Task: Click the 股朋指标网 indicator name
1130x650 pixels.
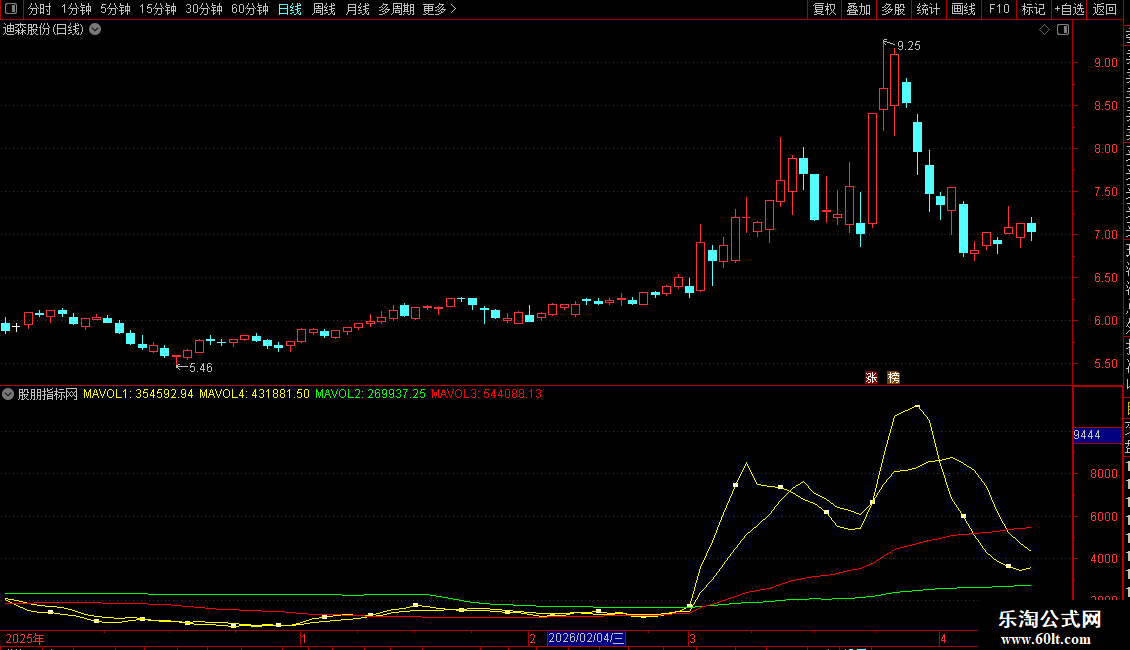Action: coord(48,394)
